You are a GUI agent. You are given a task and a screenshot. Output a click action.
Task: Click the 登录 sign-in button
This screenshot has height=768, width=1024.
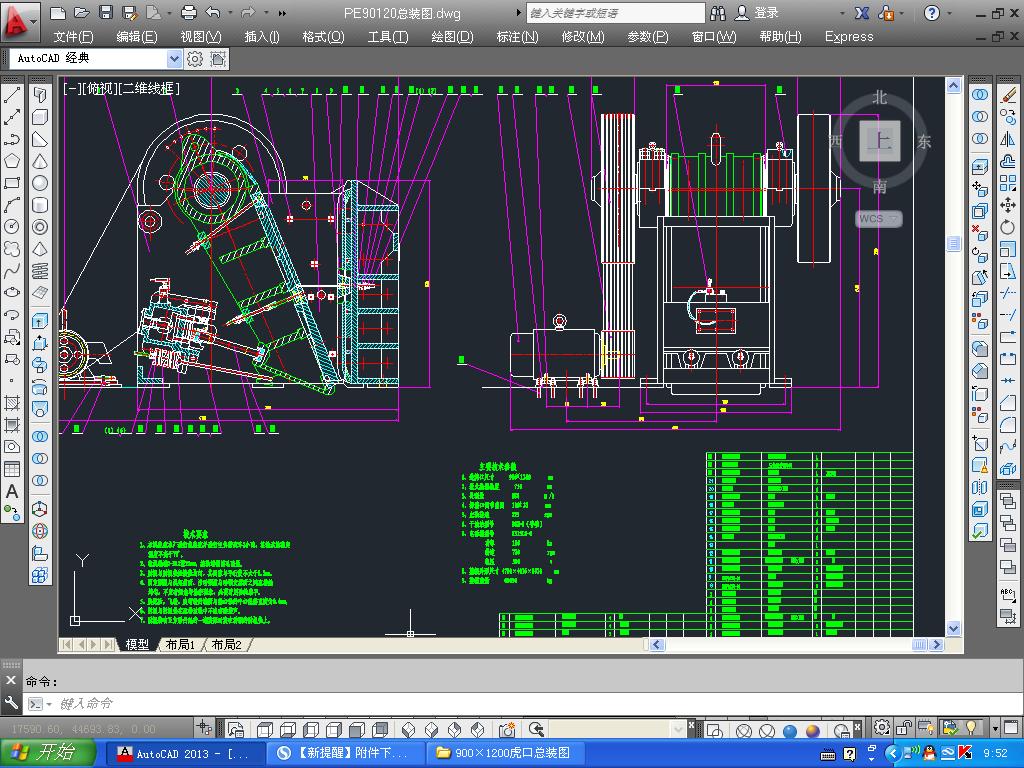click(766, 13)
